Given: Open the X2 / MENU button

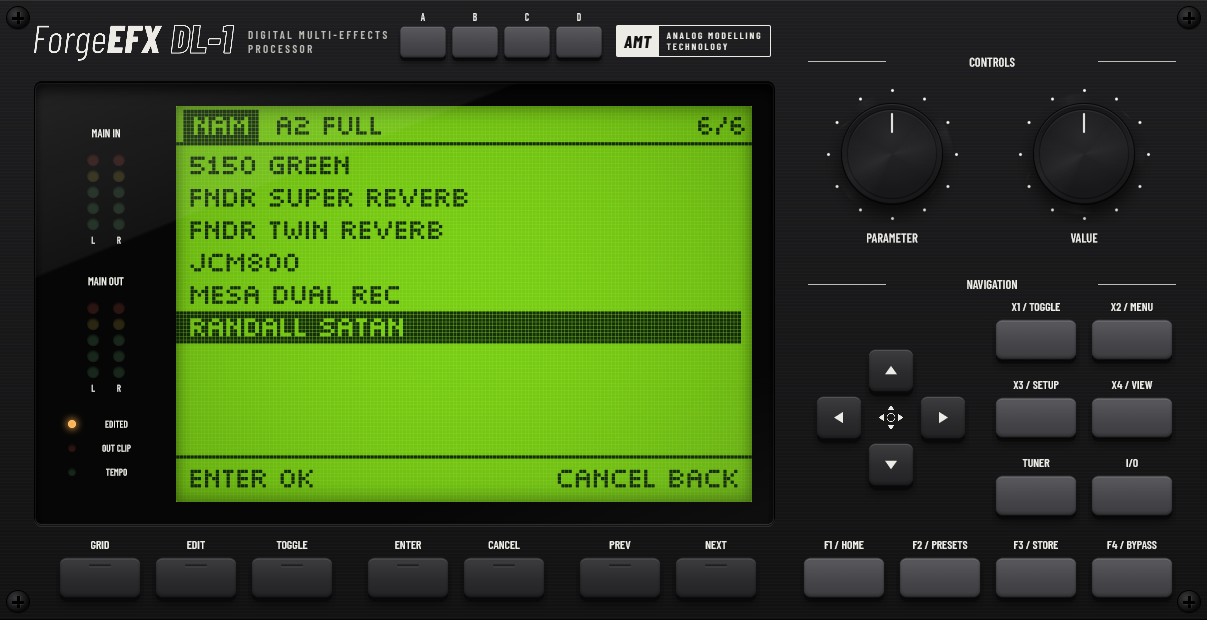Looking at the screenshot, I should [1132, 340].
